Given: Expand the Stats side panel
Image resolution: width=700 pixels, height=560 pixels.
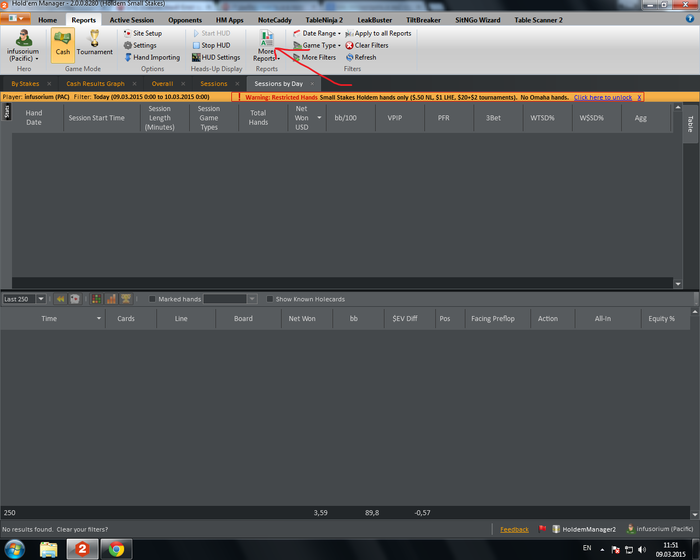Looking at the screenshot, I should pos(7,111).
